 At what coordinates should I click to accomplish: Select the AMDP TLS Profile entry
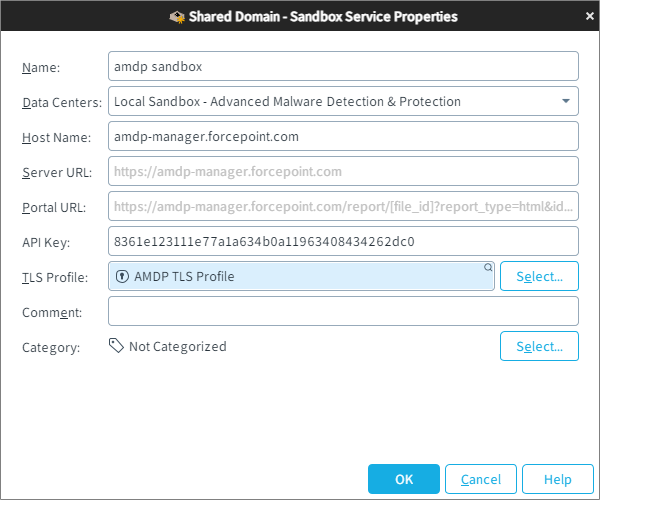(x=185, y=276)
